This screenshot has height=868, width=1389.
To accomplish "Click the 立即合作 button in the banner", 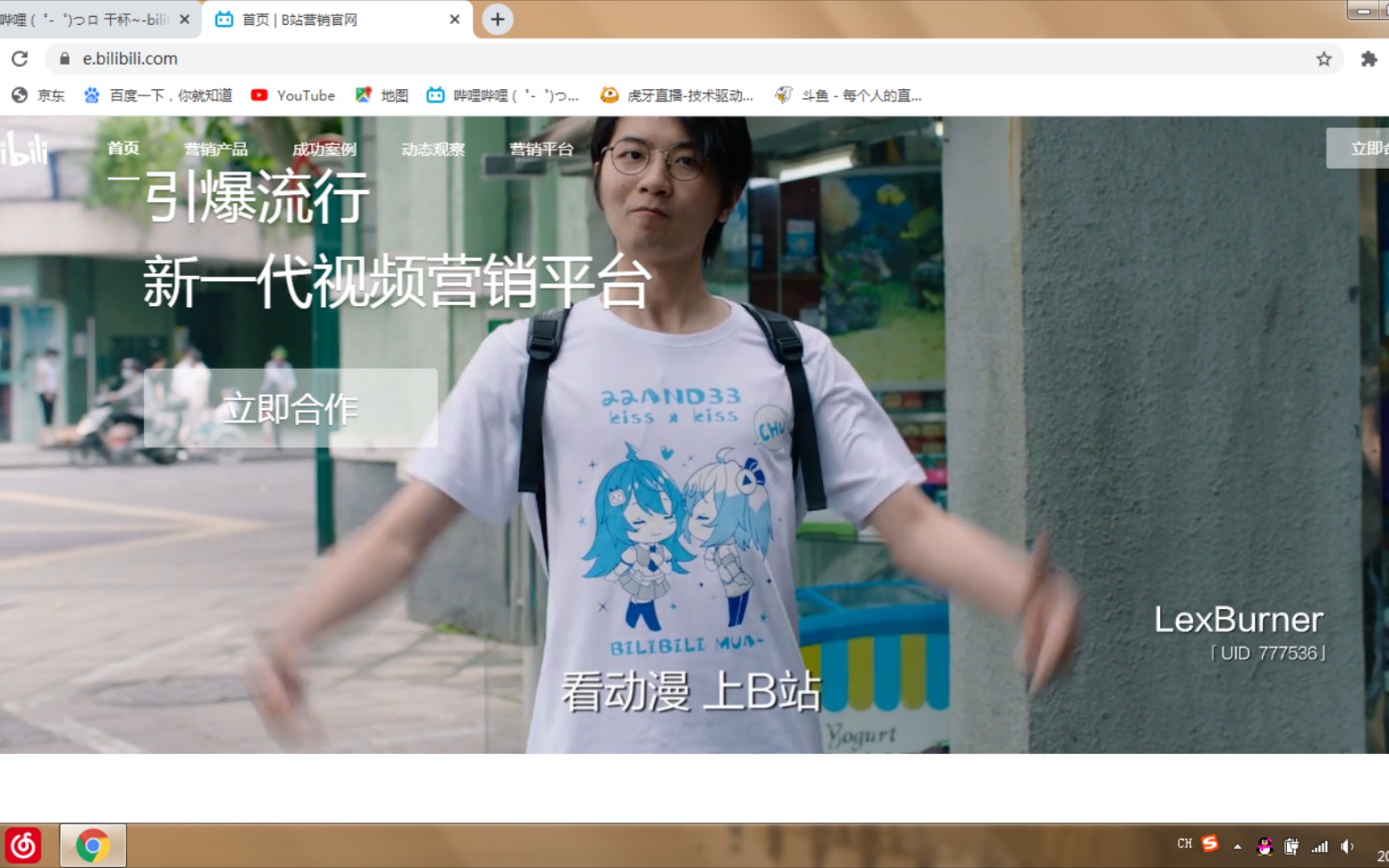I will tap(291, 408).
